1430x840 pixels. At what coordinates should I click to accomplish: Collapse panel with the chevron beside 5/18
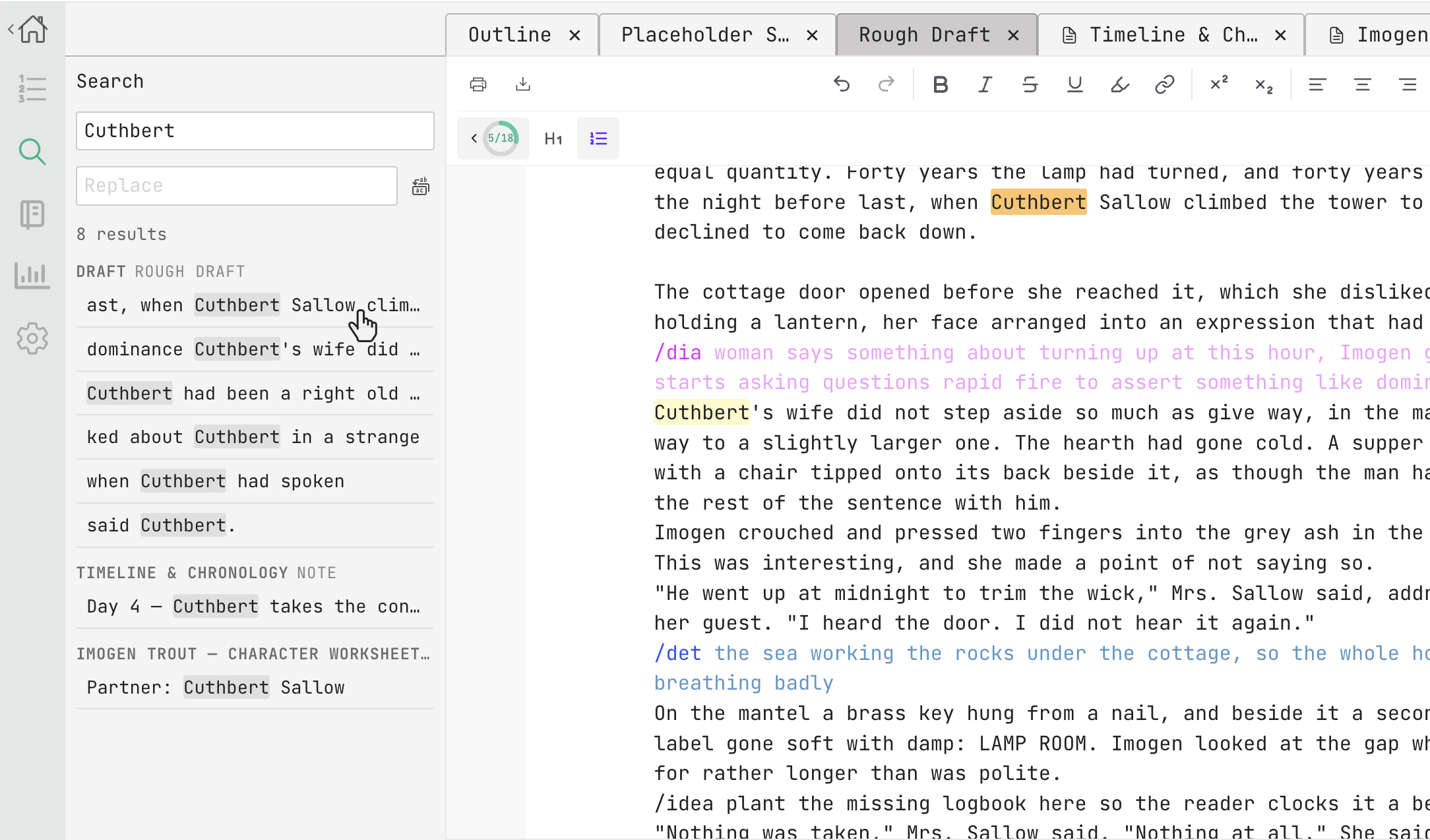[x=474, y=138]
